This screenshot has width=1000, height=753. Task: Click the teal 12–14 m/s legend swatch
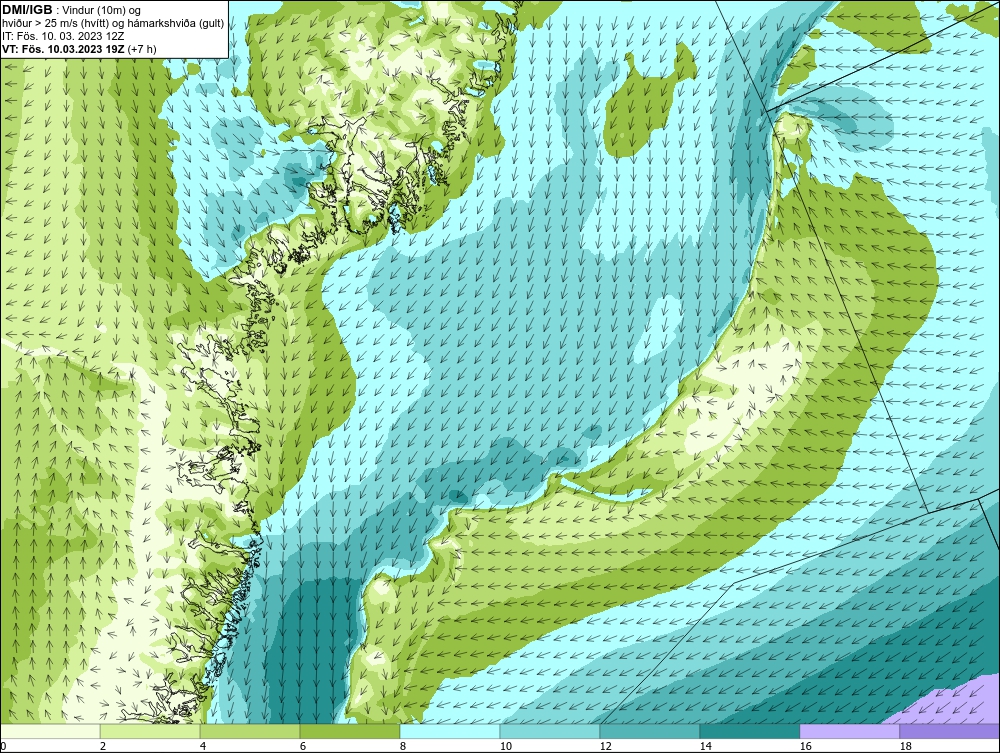(x=650, y=731)
